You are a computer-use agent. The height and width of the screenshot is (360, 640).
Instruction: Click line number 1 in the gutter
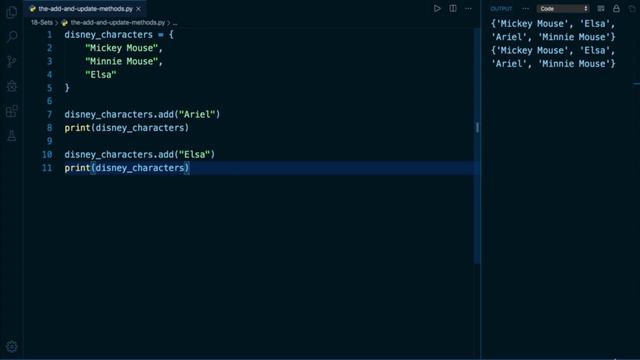(x=49, y=35)
